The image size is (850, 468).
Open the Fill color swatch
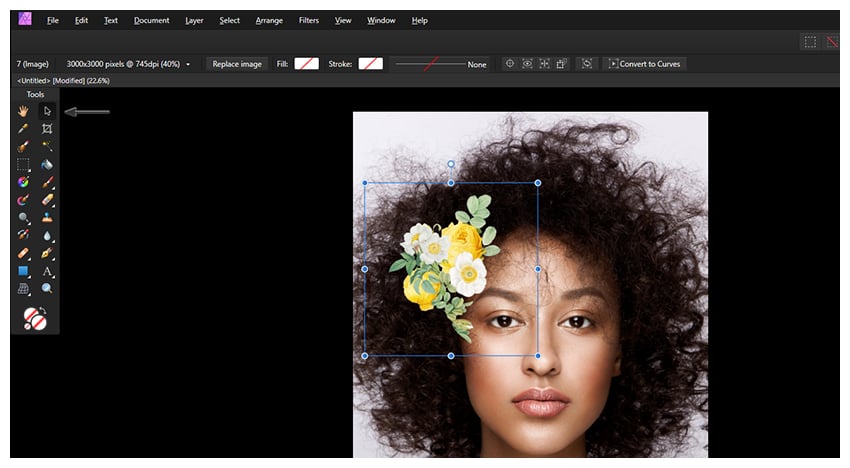pos(306,64)
